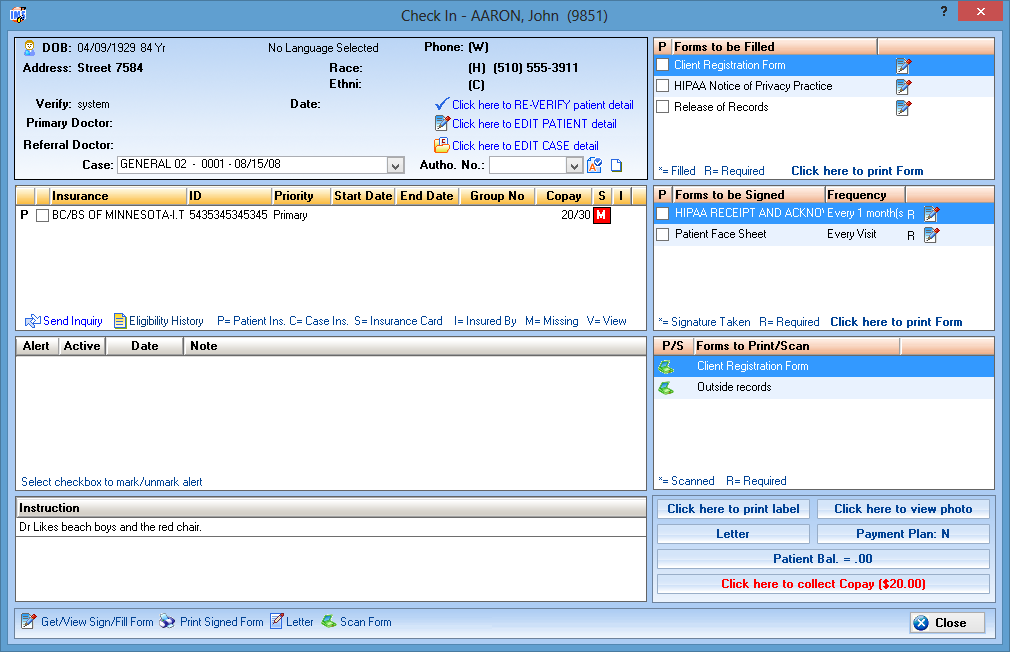The height and width of the screenshot is (652, 1010).
Task: Click the print label button
Action: pos(733,509)
